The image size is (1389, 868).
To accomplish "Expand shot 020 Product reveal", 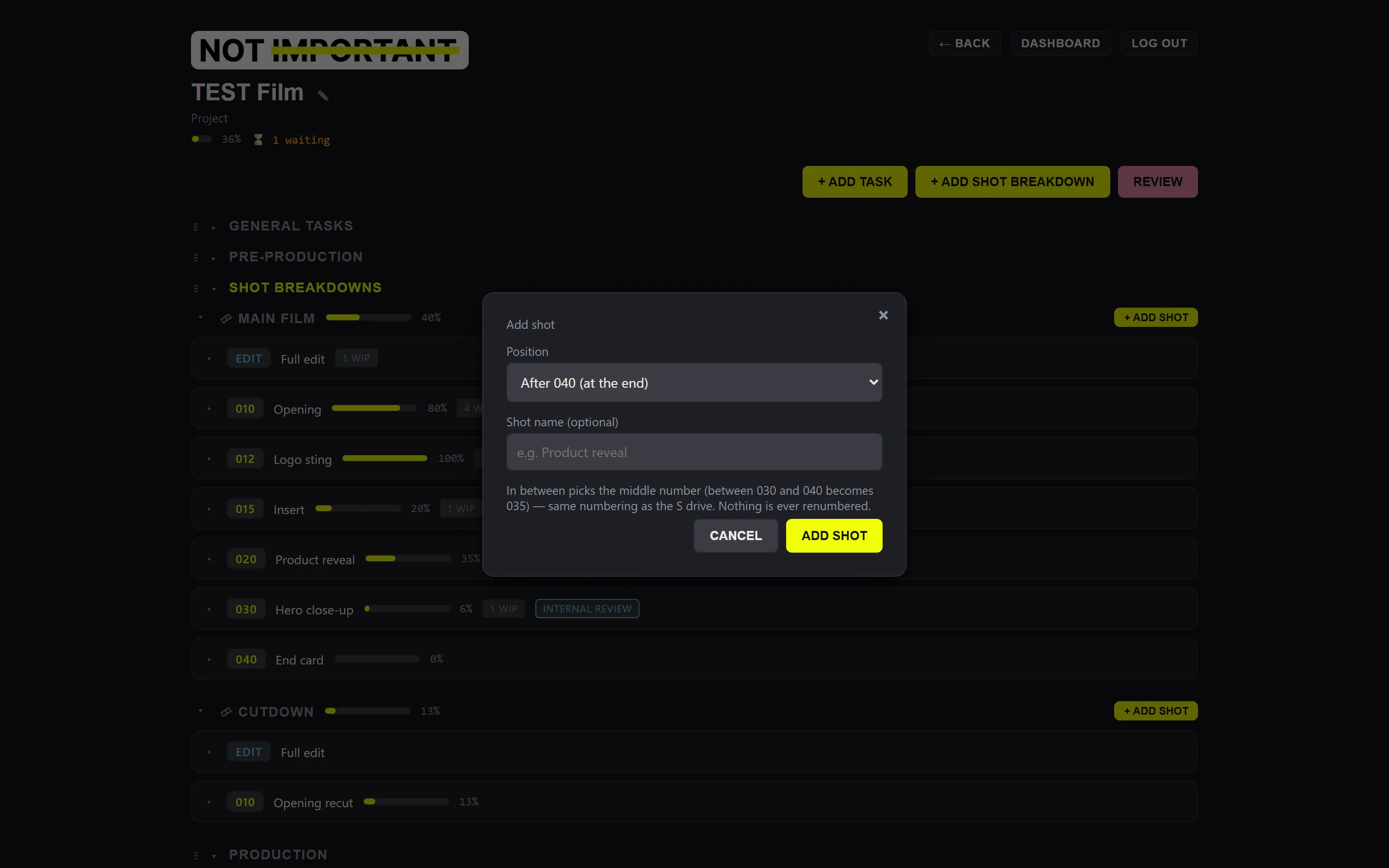I will [x=209, y=559].
